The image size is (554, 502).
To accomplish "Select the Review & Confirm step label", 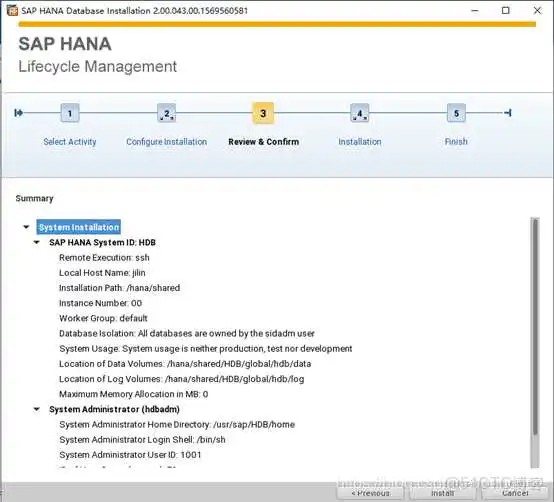I will point(264,142).
